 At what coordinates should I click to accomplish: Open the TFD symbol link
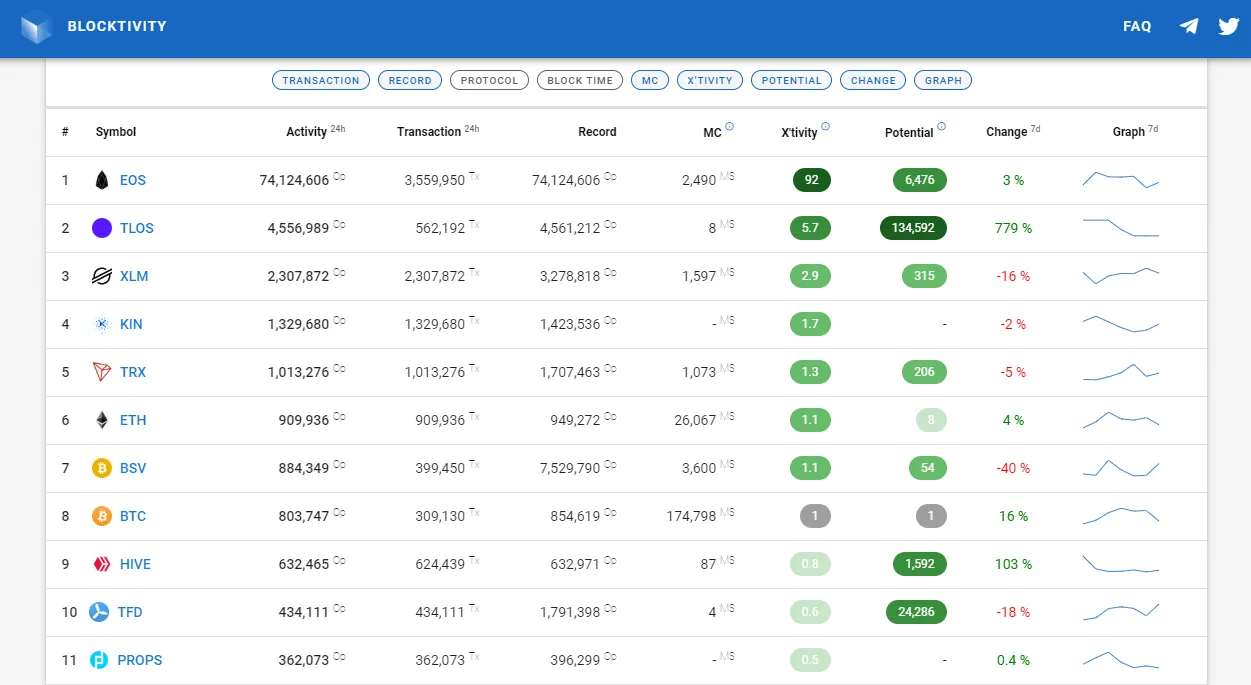[130, 612]
